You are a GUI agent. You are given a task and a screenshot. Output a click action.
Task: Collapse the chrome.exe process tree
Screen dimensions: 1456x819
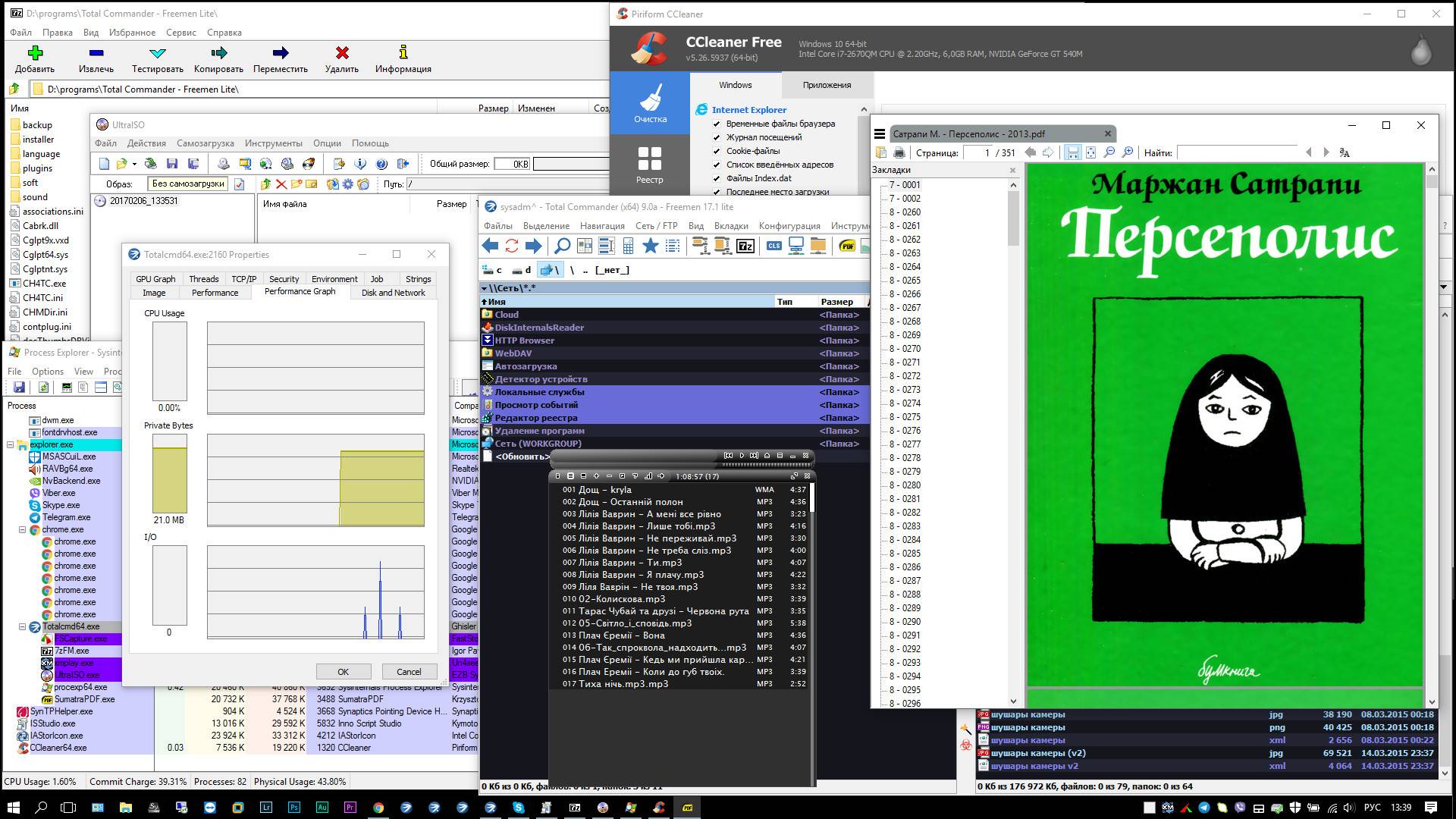pyautogui.click(x=22, y=529)
